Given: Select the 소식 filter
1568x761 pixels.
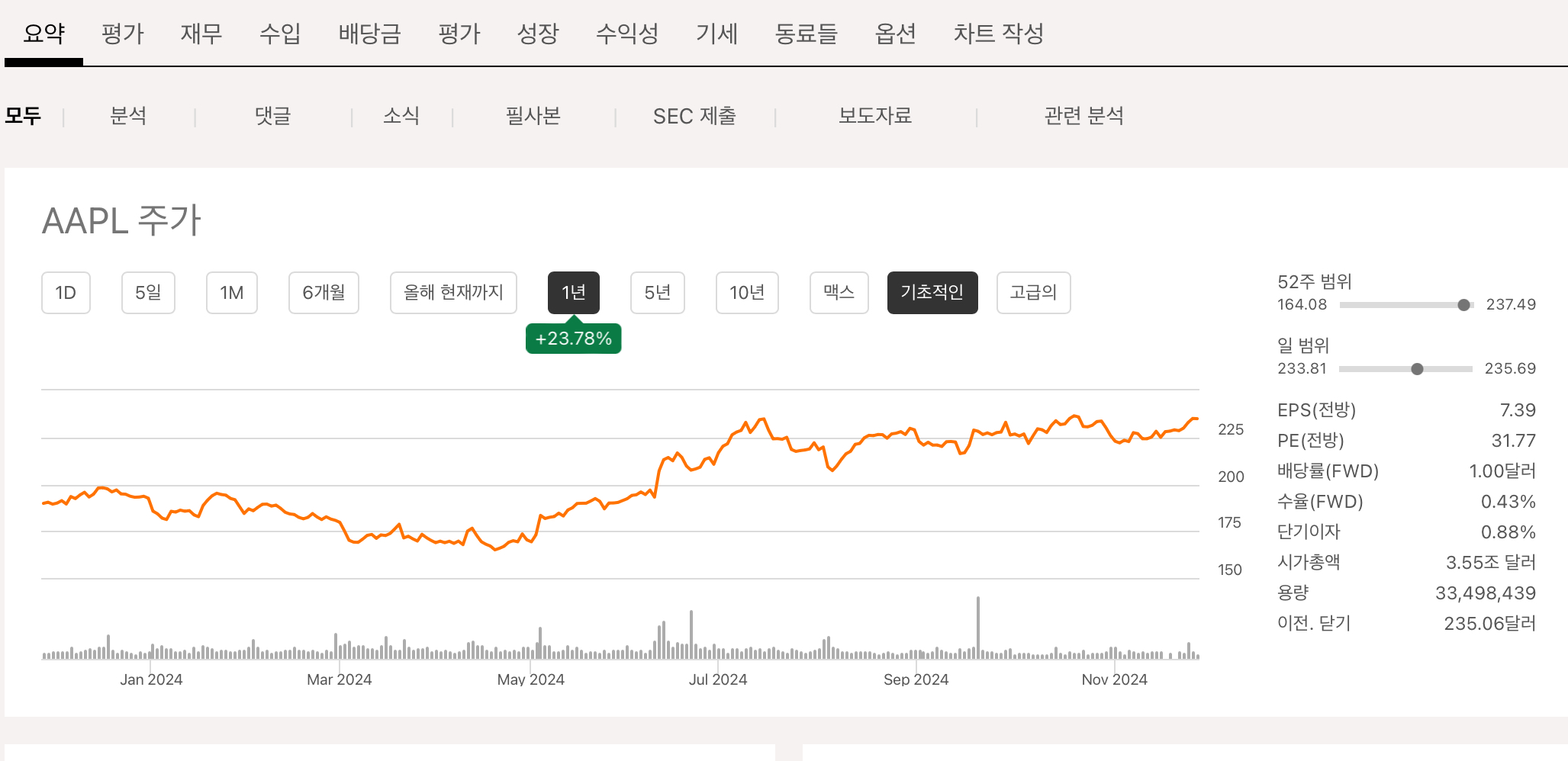Looking at the screenshot, I should click(x=401, y=116).
